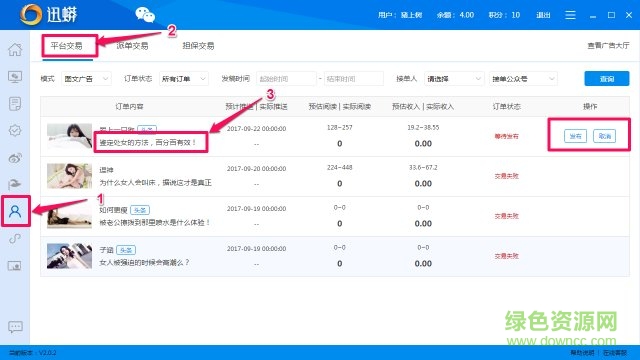This screenshot has height=360, width=640.
Task: Click the 等待发布 status in first row
Action: click(x=507, y=136)
